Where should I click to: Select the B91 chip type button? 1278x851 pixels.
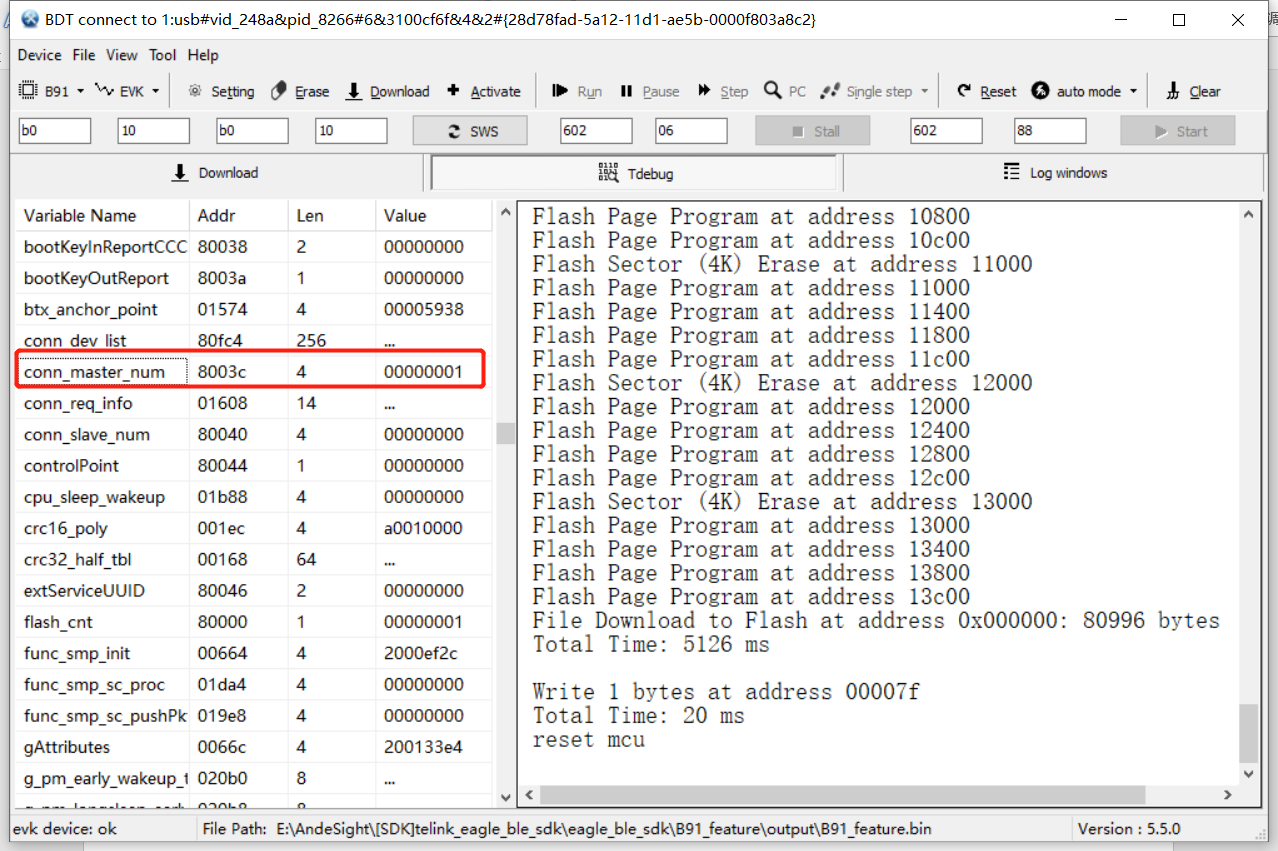tap(45, 91)
